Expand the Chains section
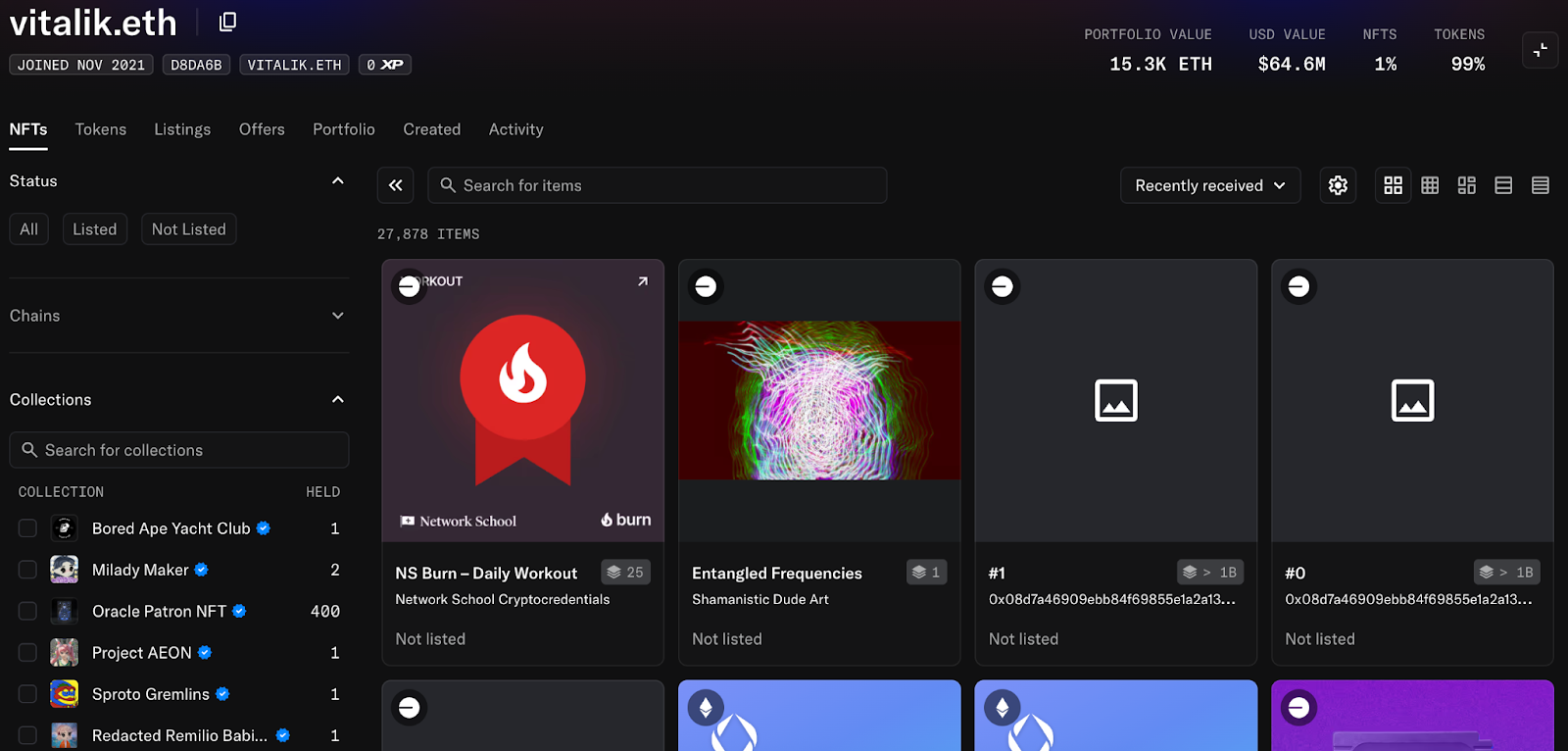The width and height of the screenshot is (1568, 751). click(337, 316)
